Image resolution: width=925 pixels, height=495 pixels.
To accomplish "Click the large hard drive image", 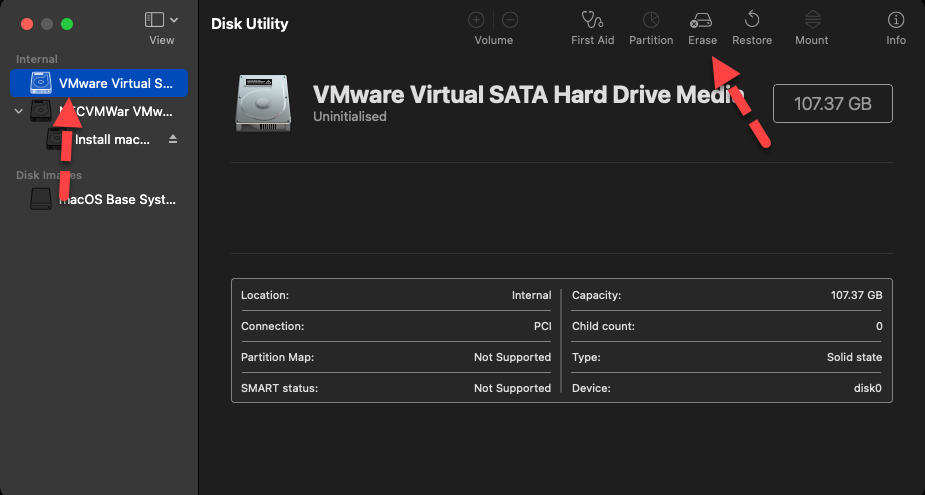I will (x=264, y=103).
